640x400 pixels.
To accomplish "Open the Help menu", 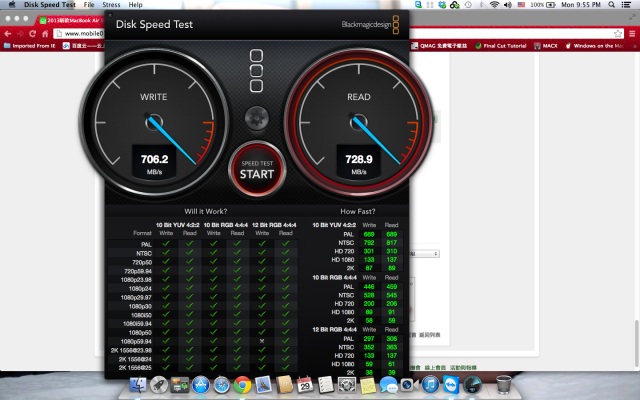I will 136,4.
